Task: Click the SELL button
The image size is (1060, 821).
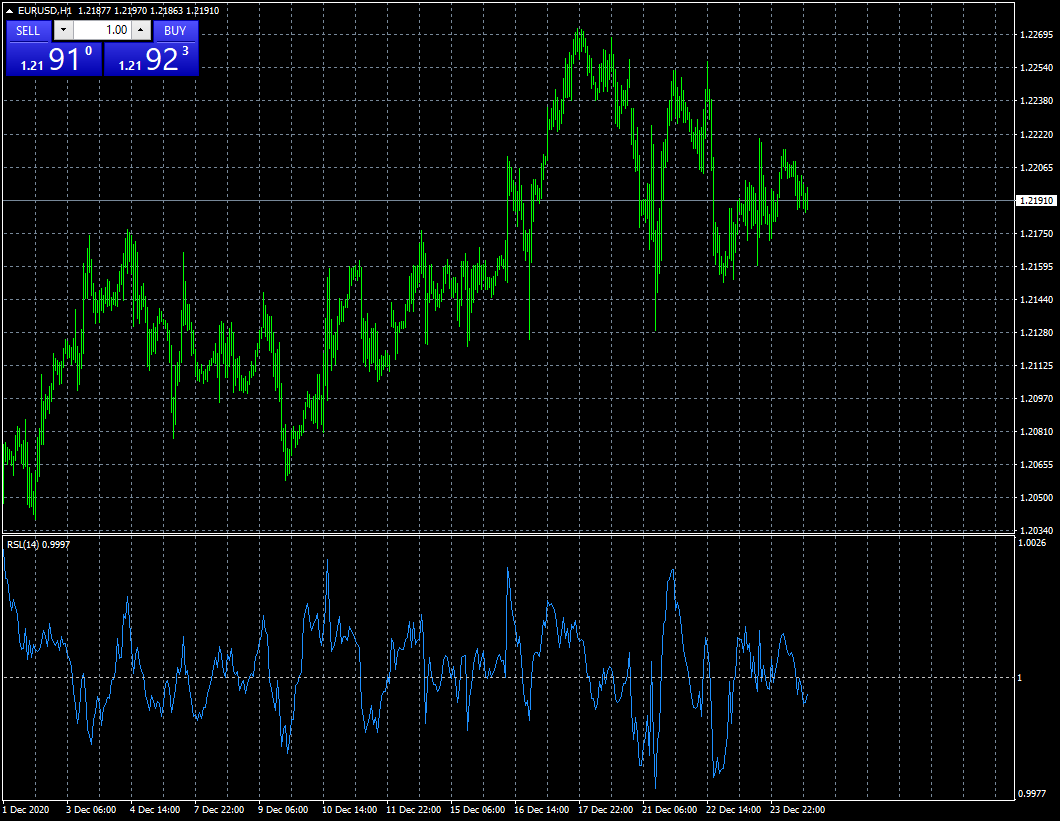Action: coord(28,30)
